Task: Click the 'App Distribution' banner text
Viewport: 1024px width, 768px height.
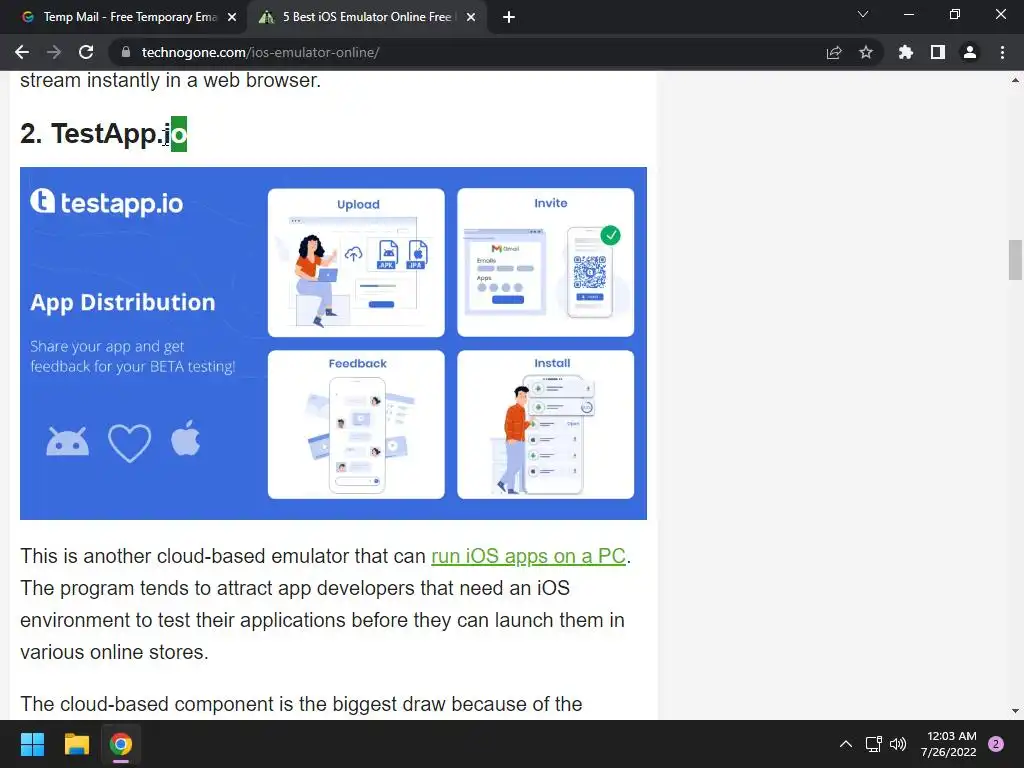Action: pyautogui.click(x=123, y=303)
